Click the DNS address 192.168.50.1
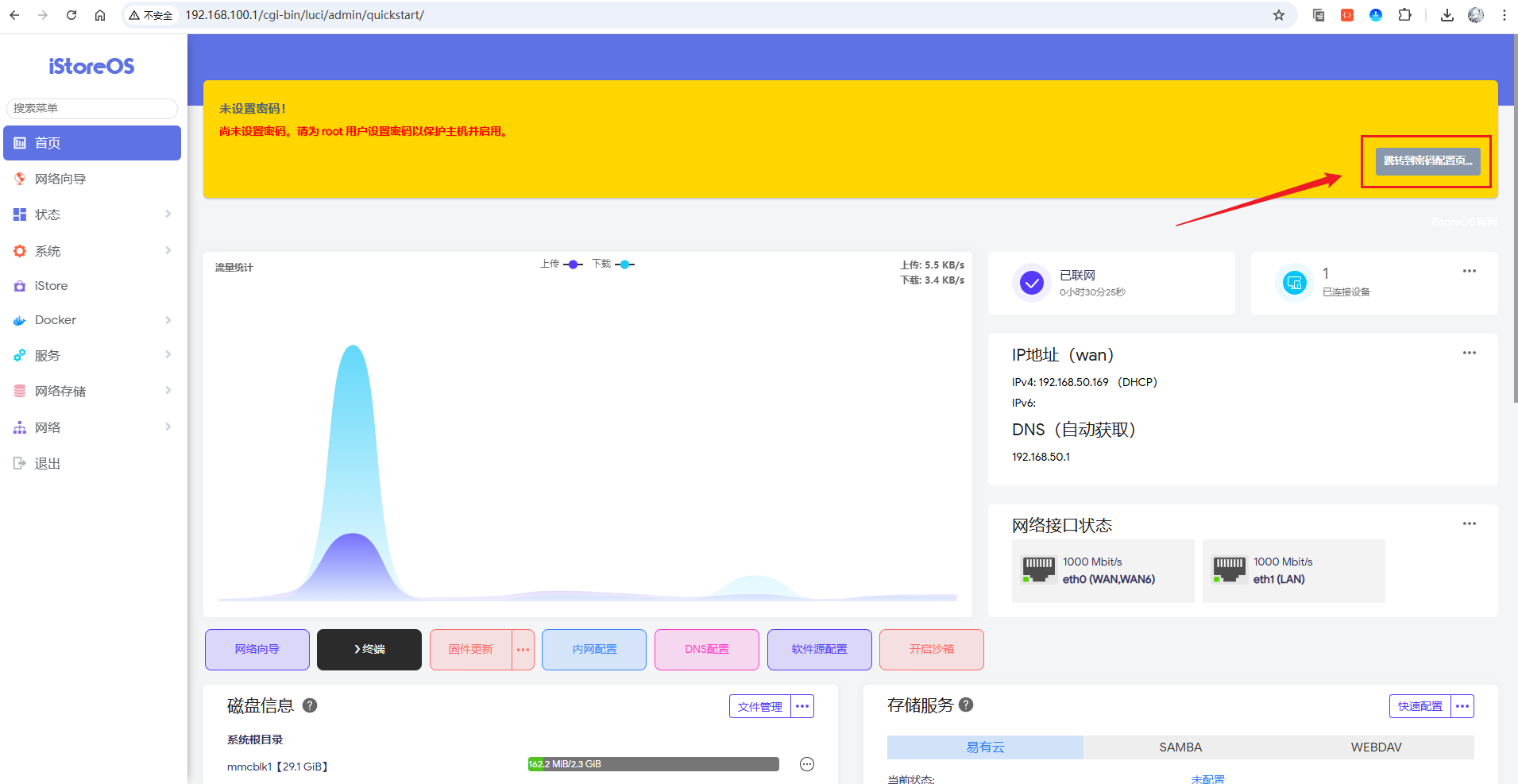This screenshot has height=784, width=1518. (1041, 457)
